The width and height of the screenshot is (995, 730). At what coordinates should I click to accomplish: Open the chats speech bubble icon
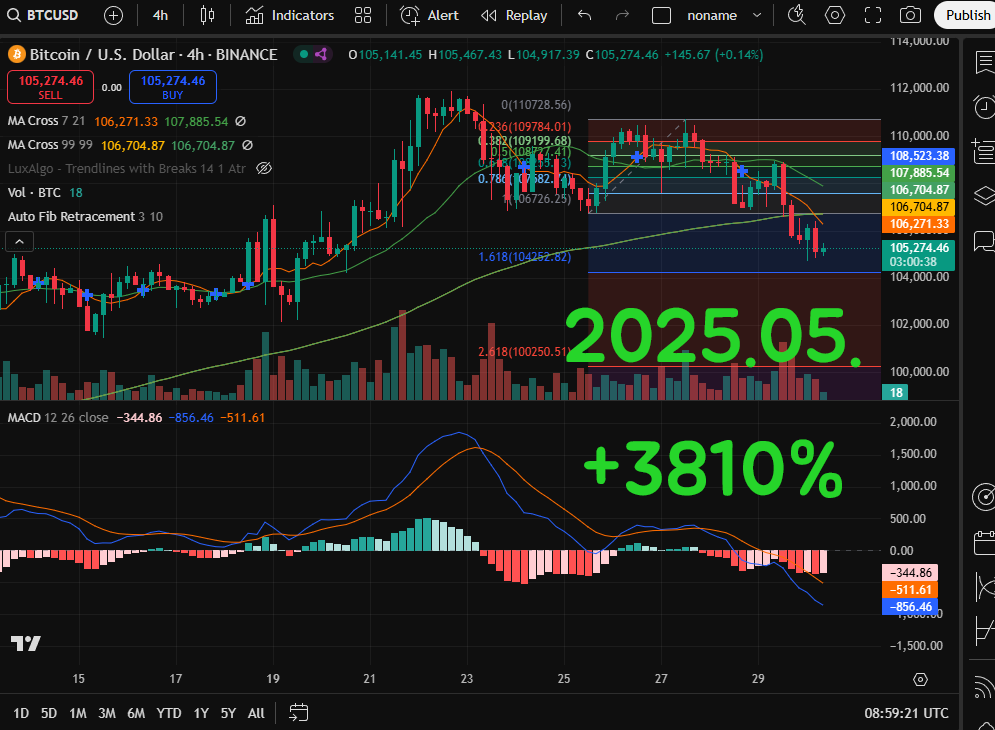coord(984,241)
